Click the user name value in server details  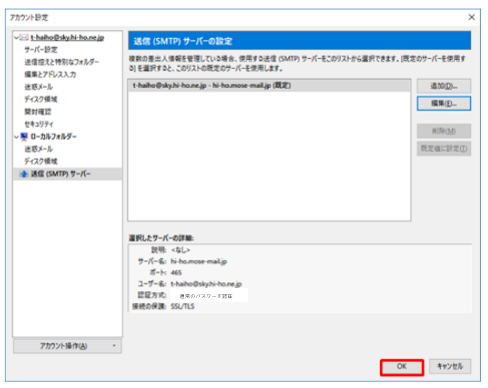point(206,284)
